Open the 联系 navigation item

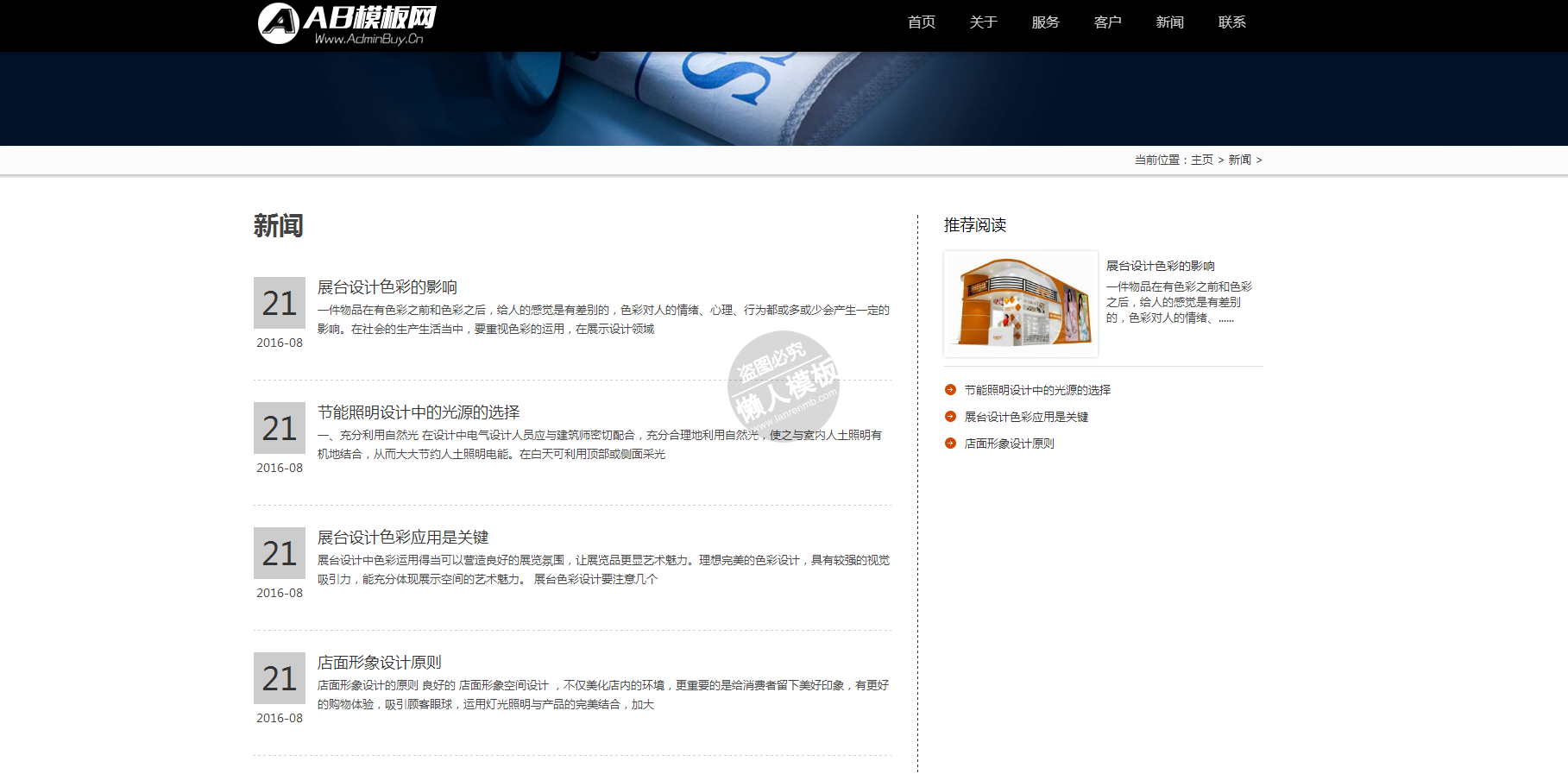[1231, 22]
